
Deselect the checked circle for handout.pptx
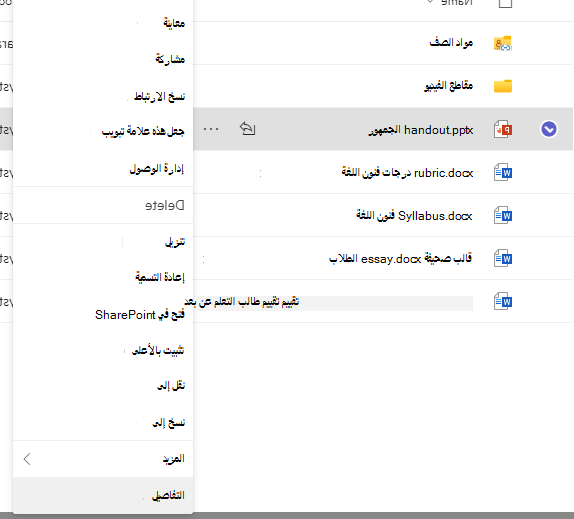[549, 129]
